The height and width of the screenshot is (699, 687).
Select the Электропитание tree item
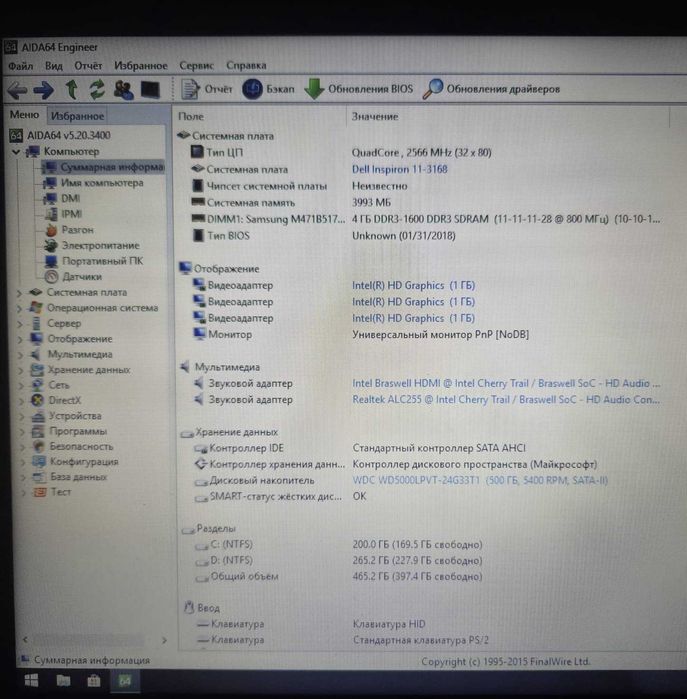coord(92,245)
